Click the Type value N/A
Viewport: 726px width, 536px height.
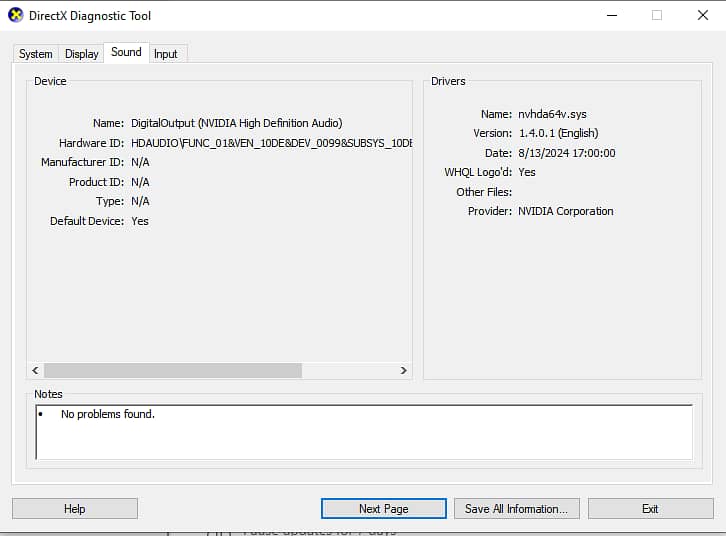coord(140,201)
